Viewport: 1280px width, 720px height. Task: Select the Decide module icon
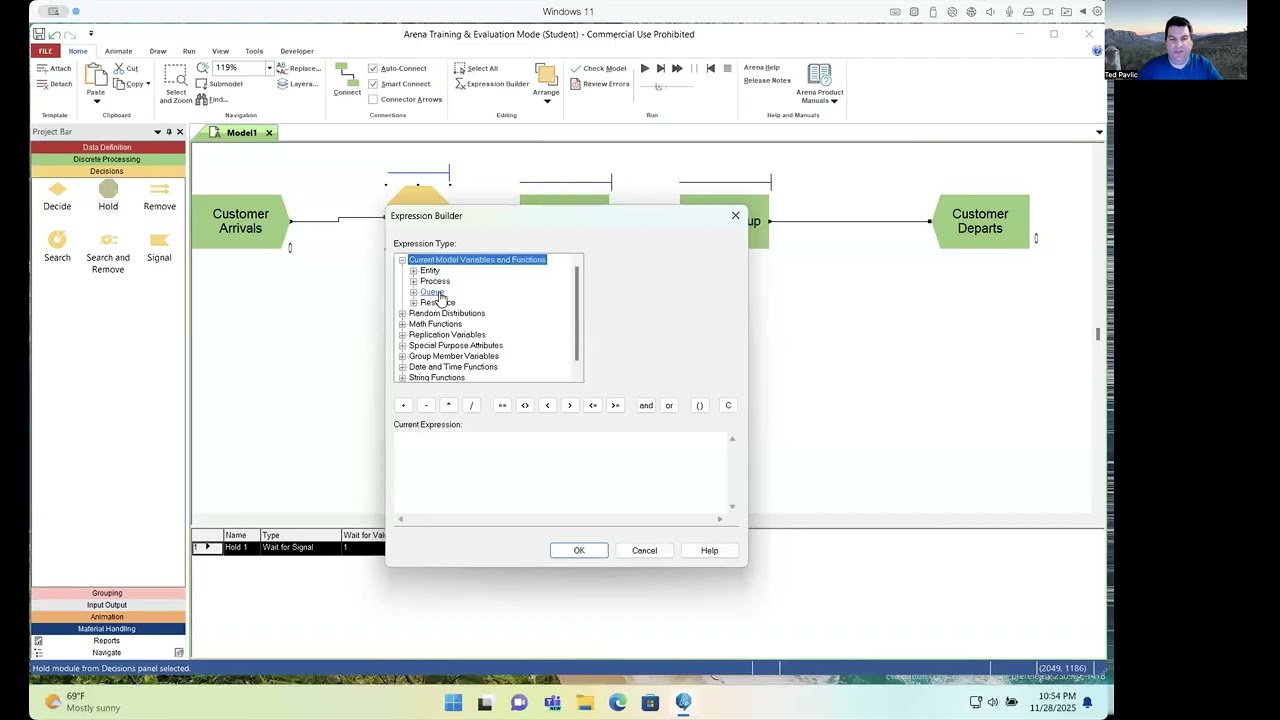tap(57, 189)
